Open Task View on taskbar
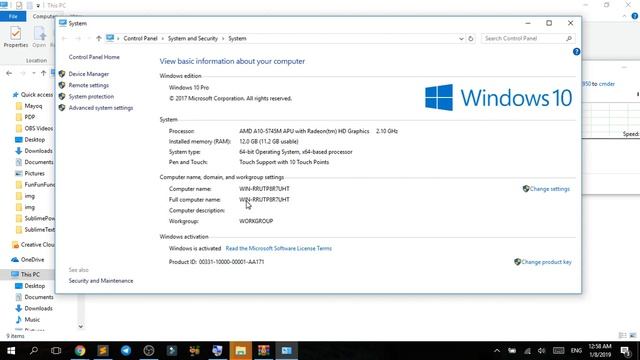Screen dimensions: 640x360 56,351
